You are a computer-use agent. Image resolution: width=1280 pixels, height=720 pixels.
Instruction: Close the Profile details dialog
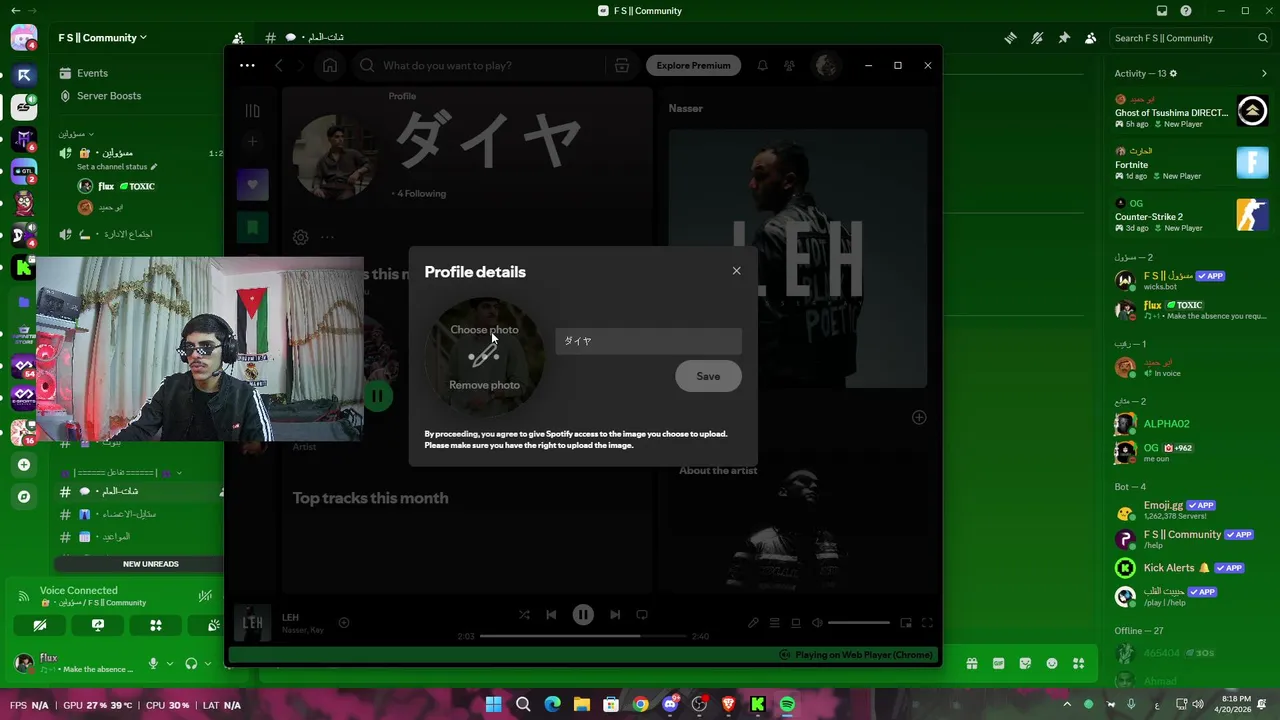pos(736,271)
